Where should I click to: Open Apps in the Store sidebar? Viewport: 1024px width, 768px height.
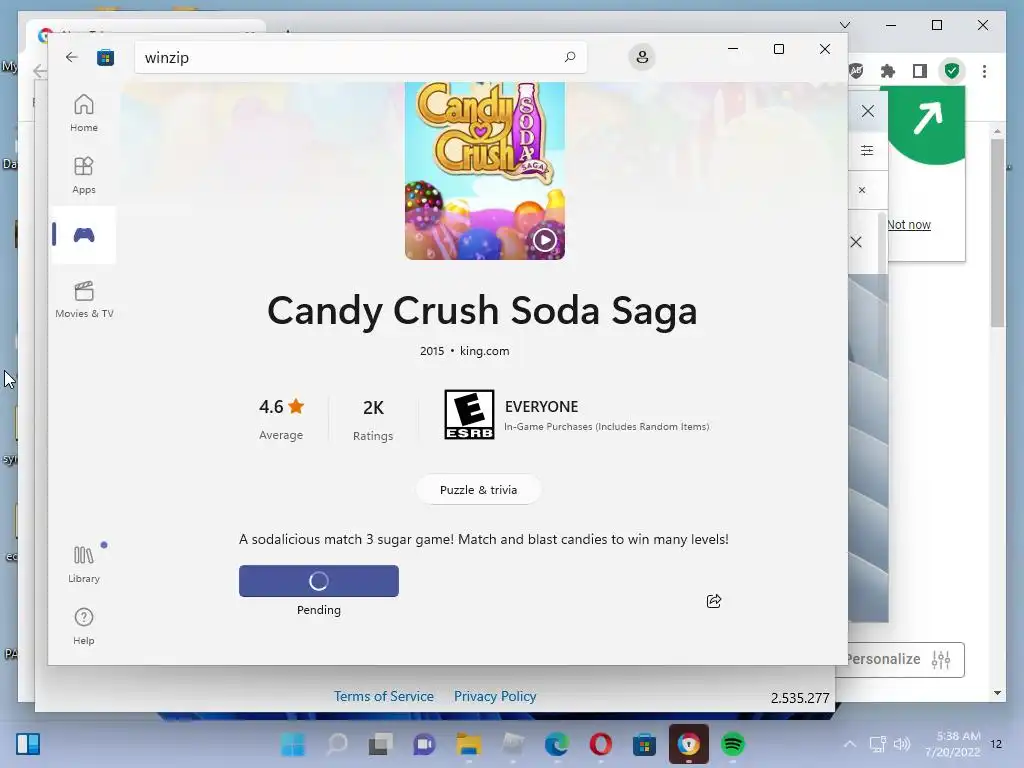(84, 175)
